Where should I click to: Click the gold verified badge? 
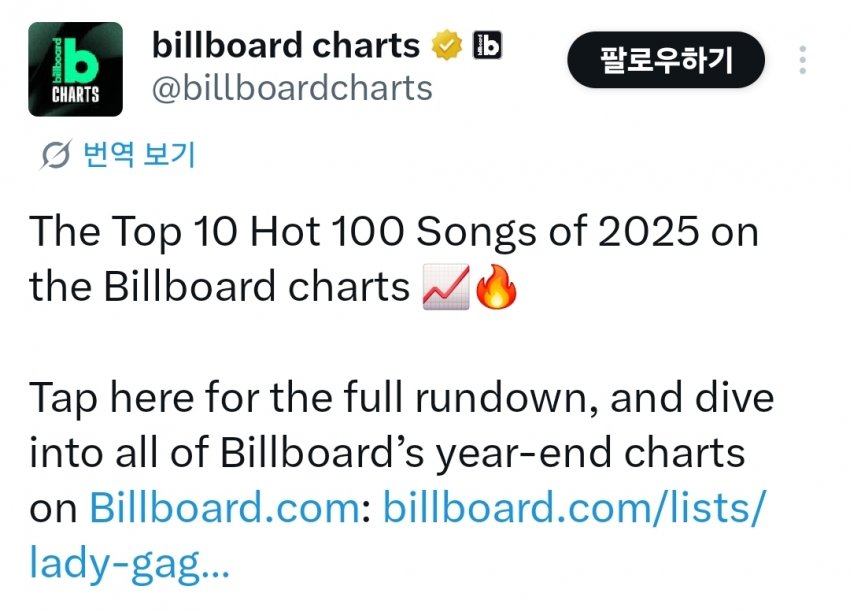pyautogui.click(x=446, y=46)
